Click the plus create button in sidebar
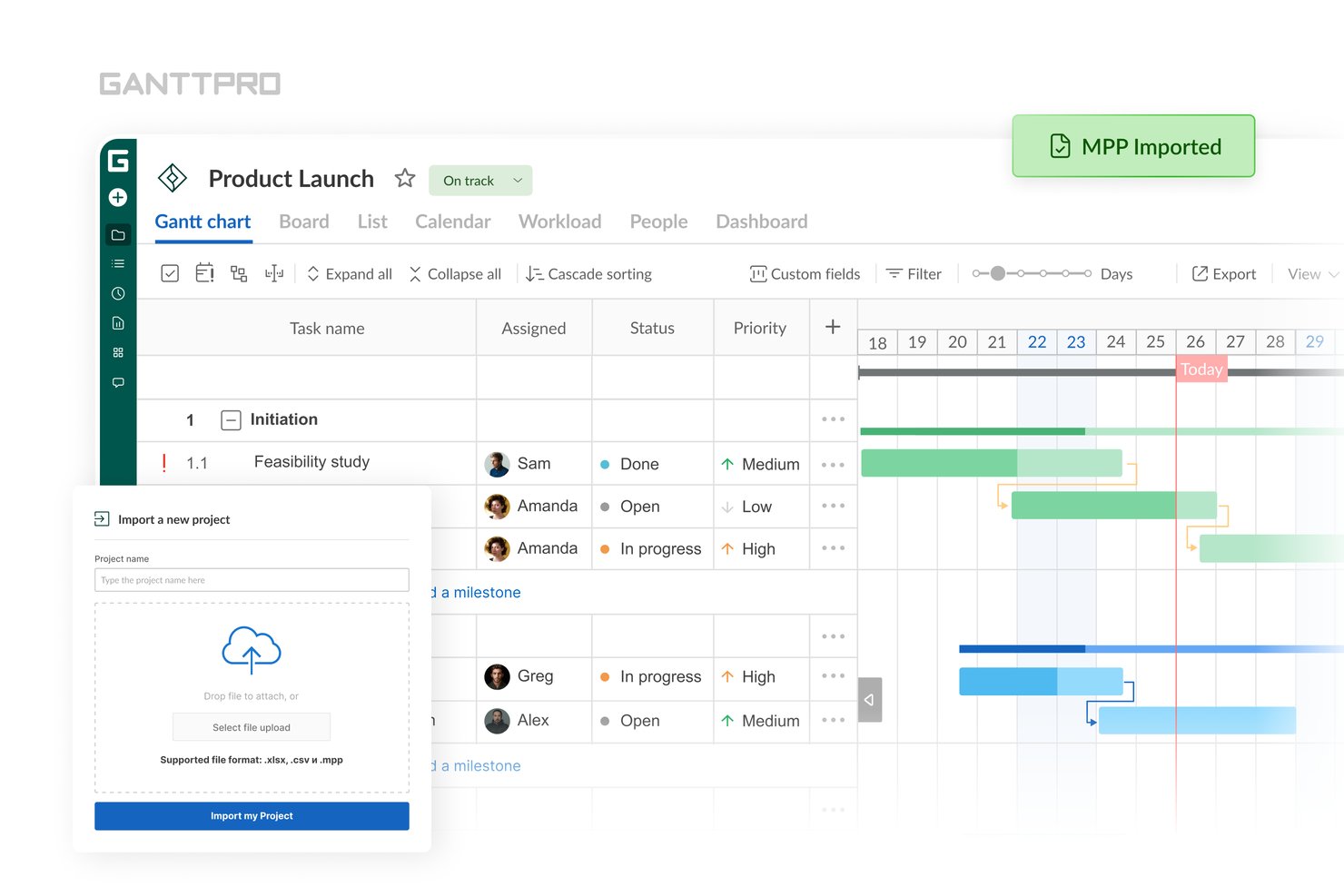The height and width of the screenshot is (896, 1344). pyautogui.click(x=118, y=197)
